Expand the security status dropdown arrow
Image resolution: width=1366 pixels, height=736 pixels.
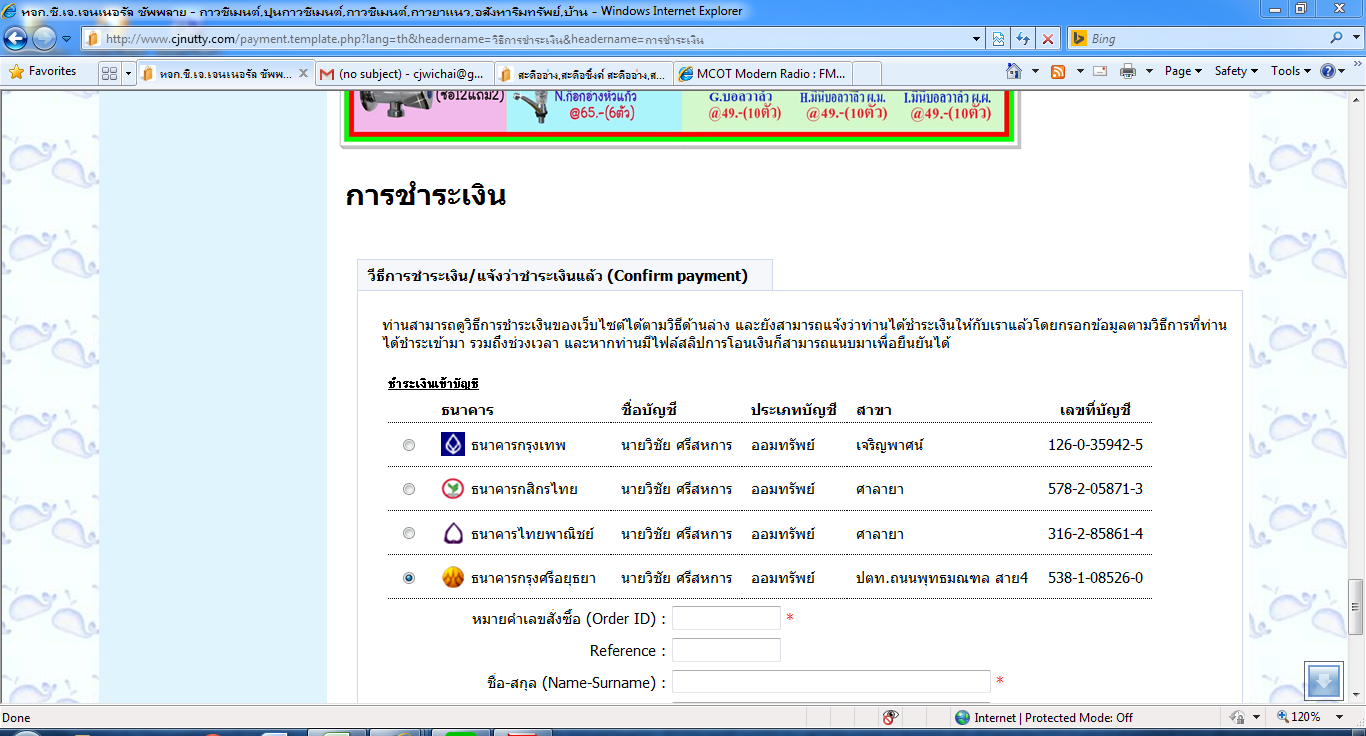(x=1254, y=717)
